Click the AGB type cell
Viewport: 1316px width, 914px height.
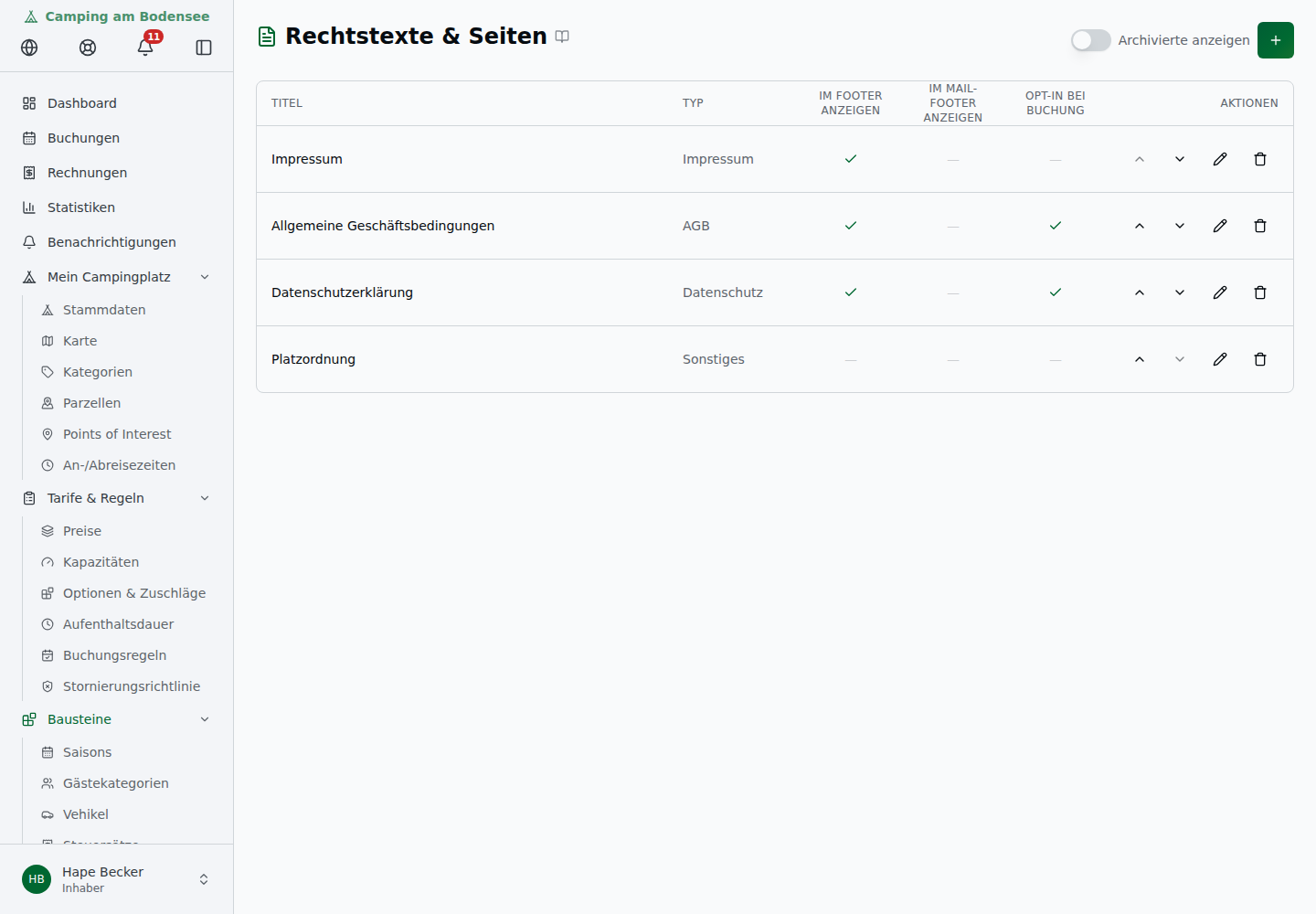click(696, 226)
